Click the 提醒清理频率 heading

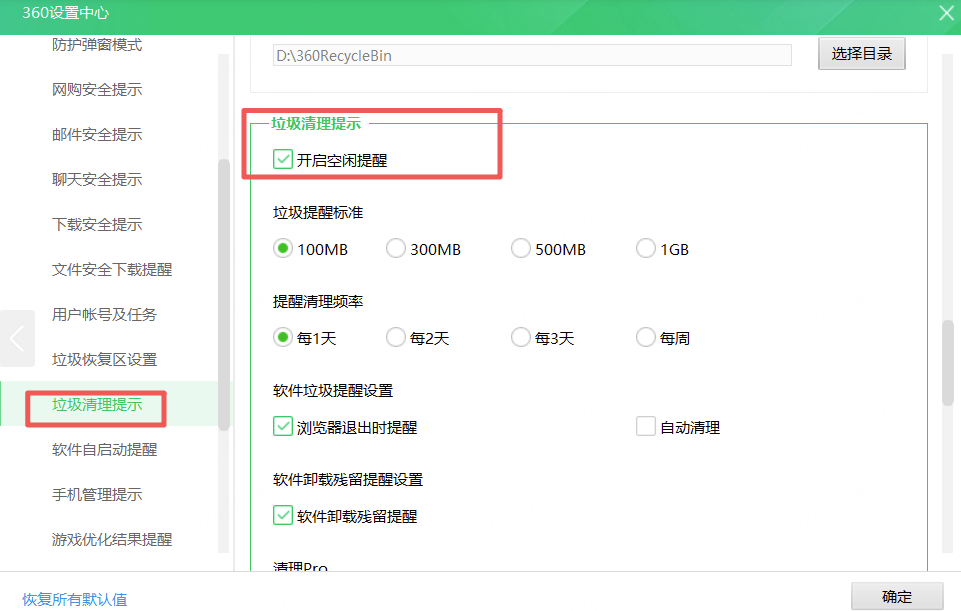317,302
